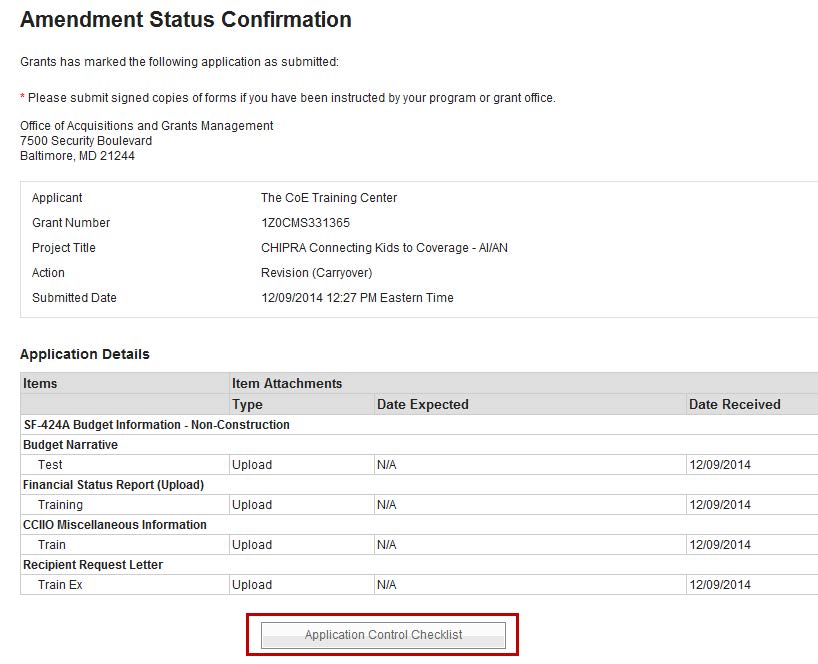The image size is (818, 664).
Task: Click the submitted date 12/09/2014 12:27 PM
Action: click(x=357, y=298)
